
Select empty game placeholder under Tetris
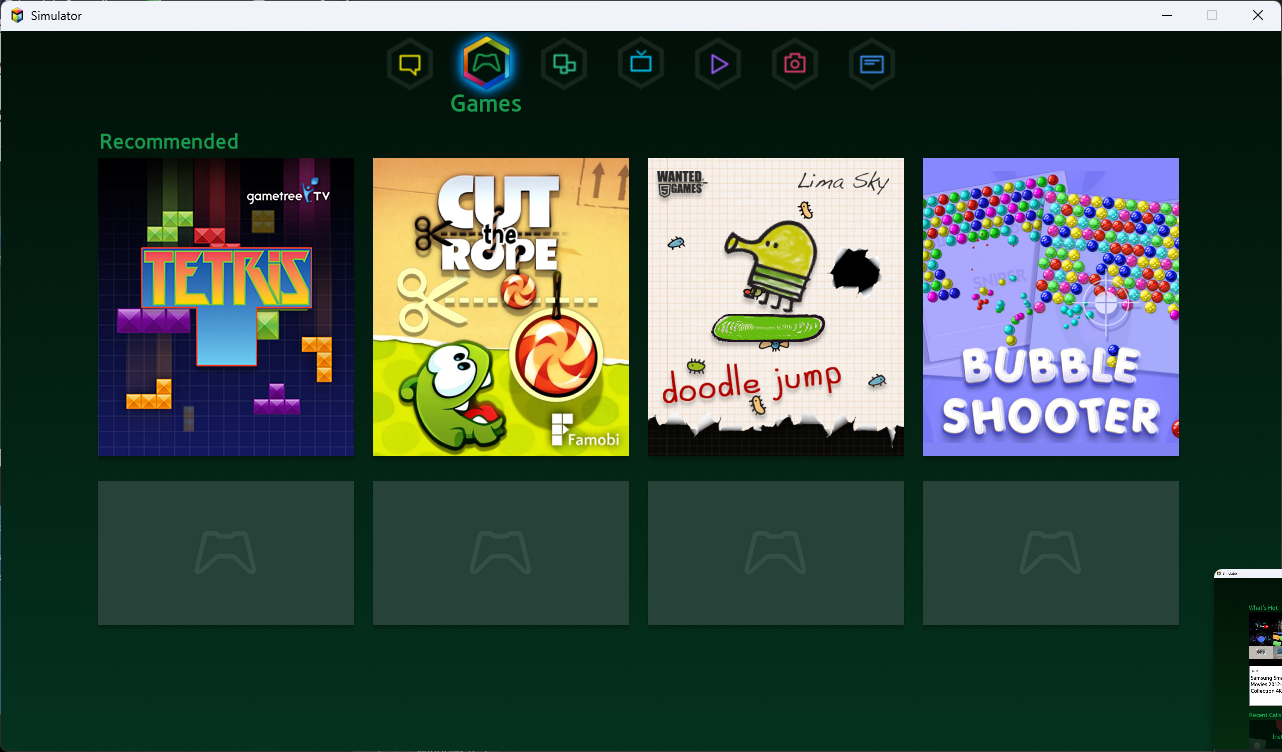[226, 553]
